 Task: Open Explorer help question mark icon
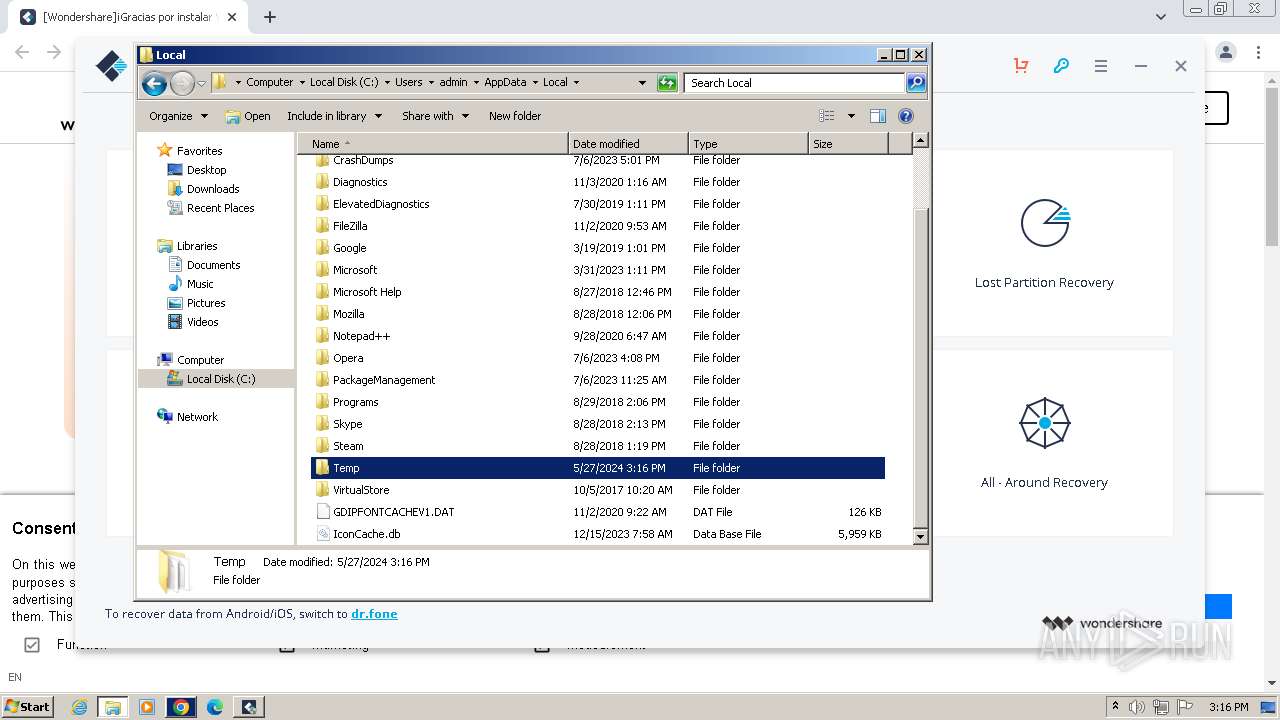tap(906, 116)
